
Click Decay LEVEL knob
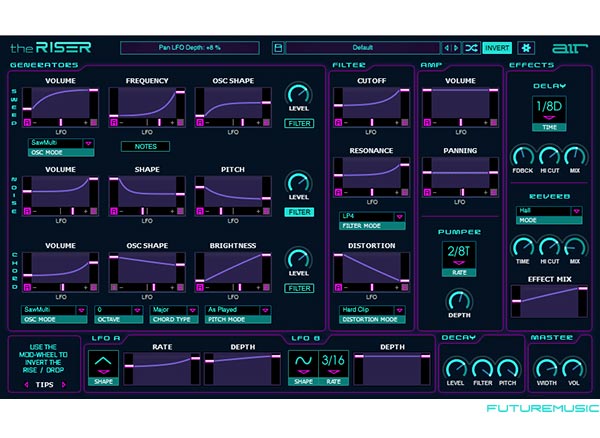click(x=455, y=369)
